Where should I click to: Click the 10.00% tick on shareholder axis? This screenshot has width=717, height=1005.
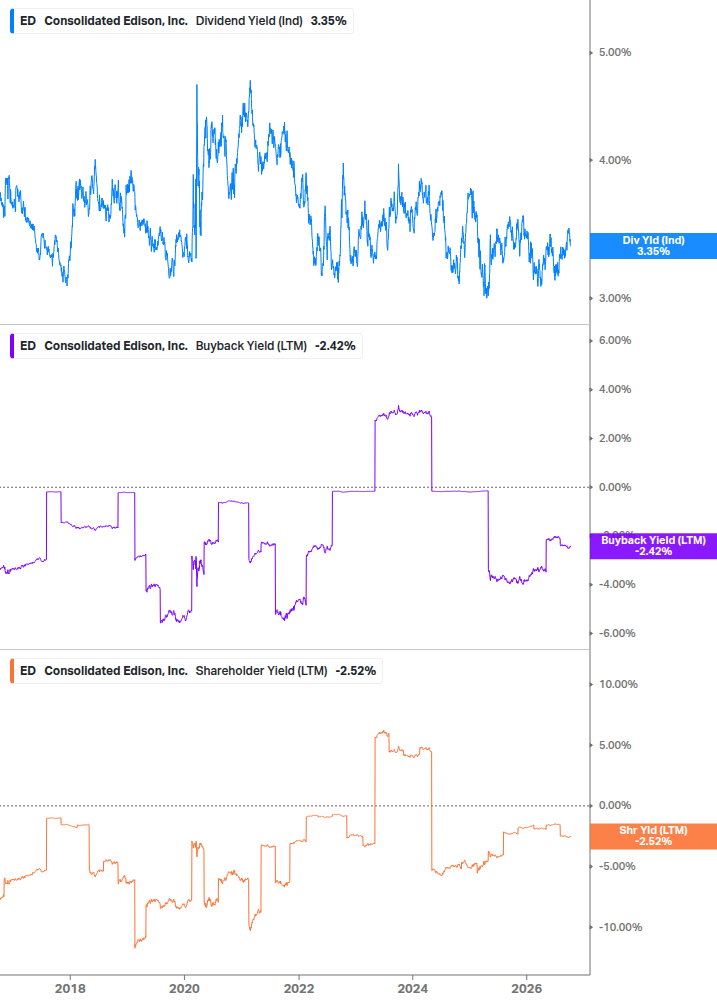point(618,685)
